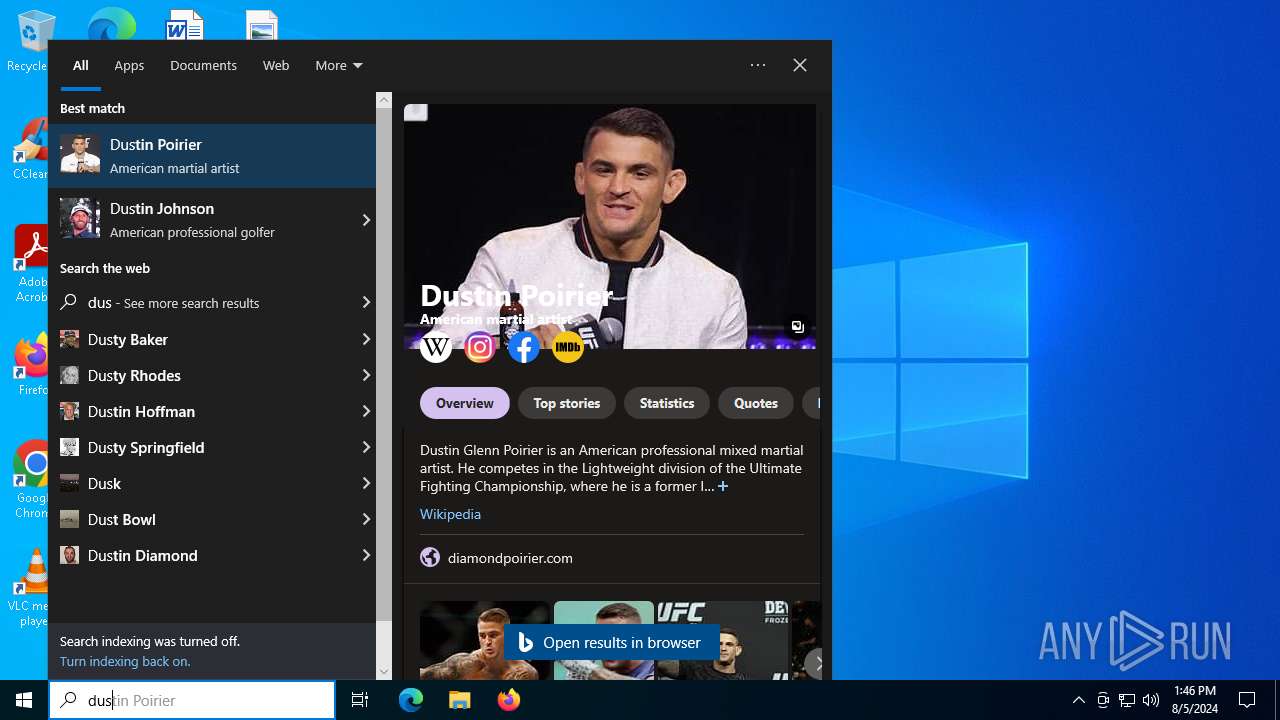Expand the Dustin Johnson result arrow
The height and width of the screenshot is (720, 1280).
366,220
